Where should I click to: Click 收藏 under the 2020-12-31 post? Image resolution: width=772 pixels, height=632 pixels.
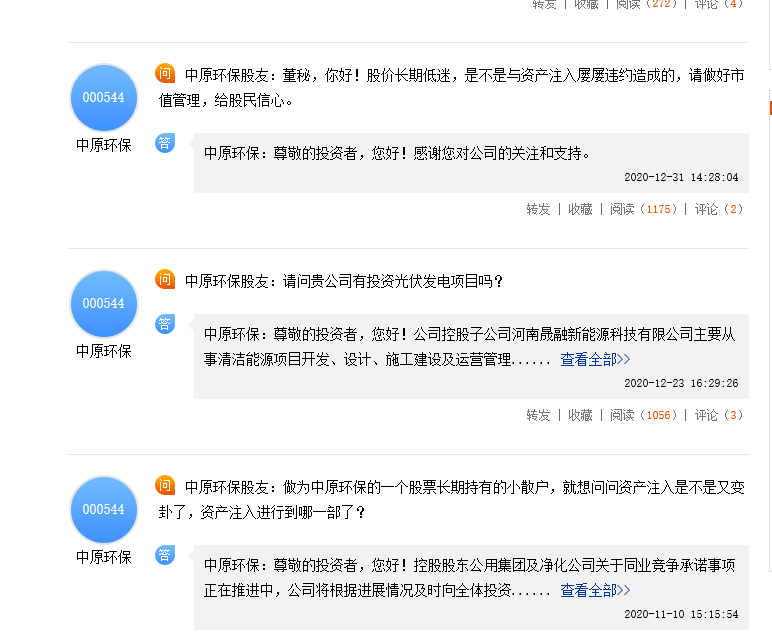(580, 209)
